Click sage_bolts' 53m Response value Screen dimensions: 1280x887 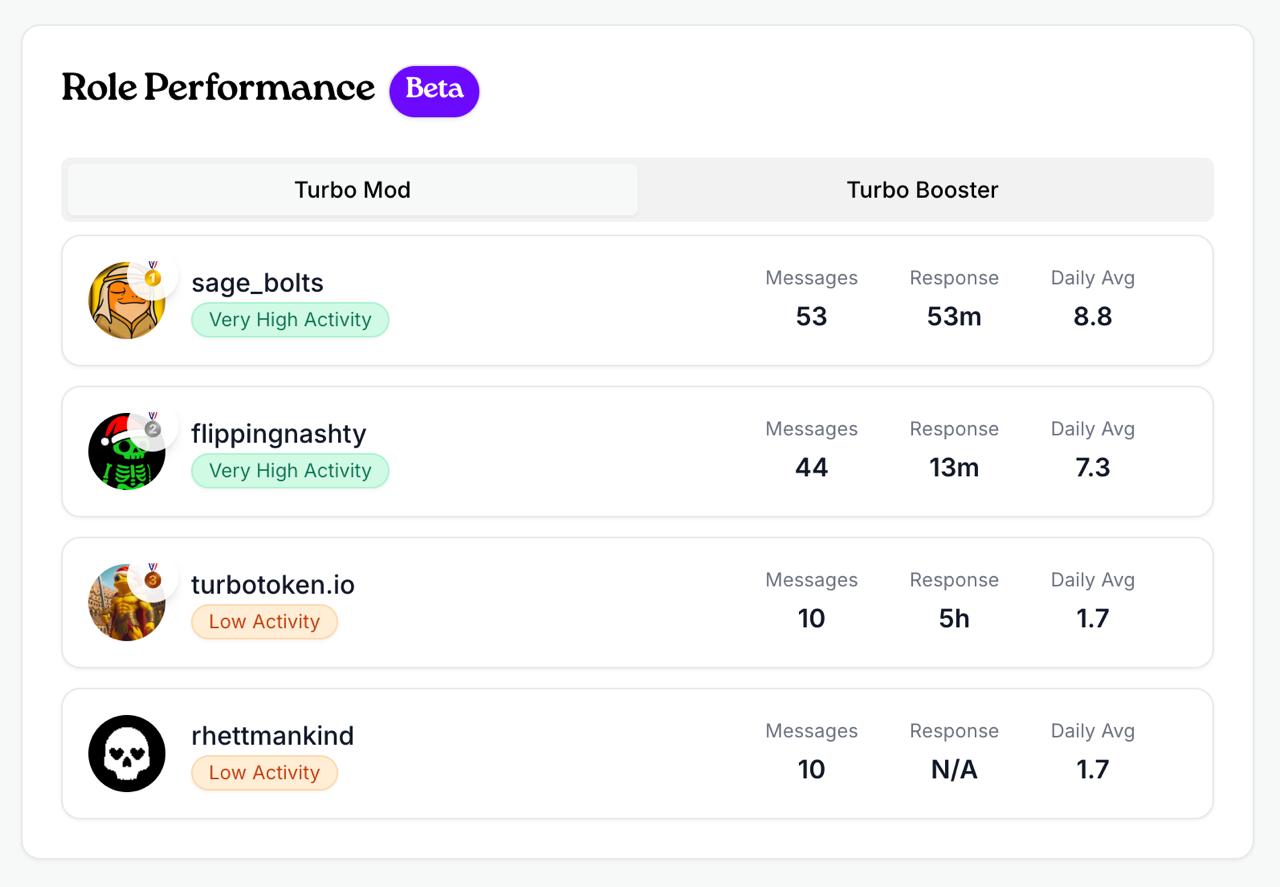click(954, 317)
